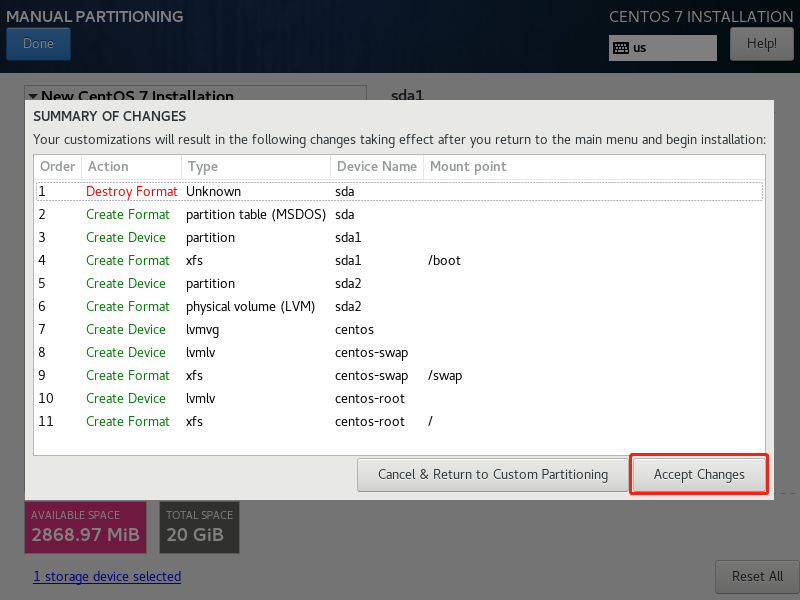This screenshot has width=800, height=600.
Task: Select row 10 Create Device centos-root
Action: [x=399, y=398]
